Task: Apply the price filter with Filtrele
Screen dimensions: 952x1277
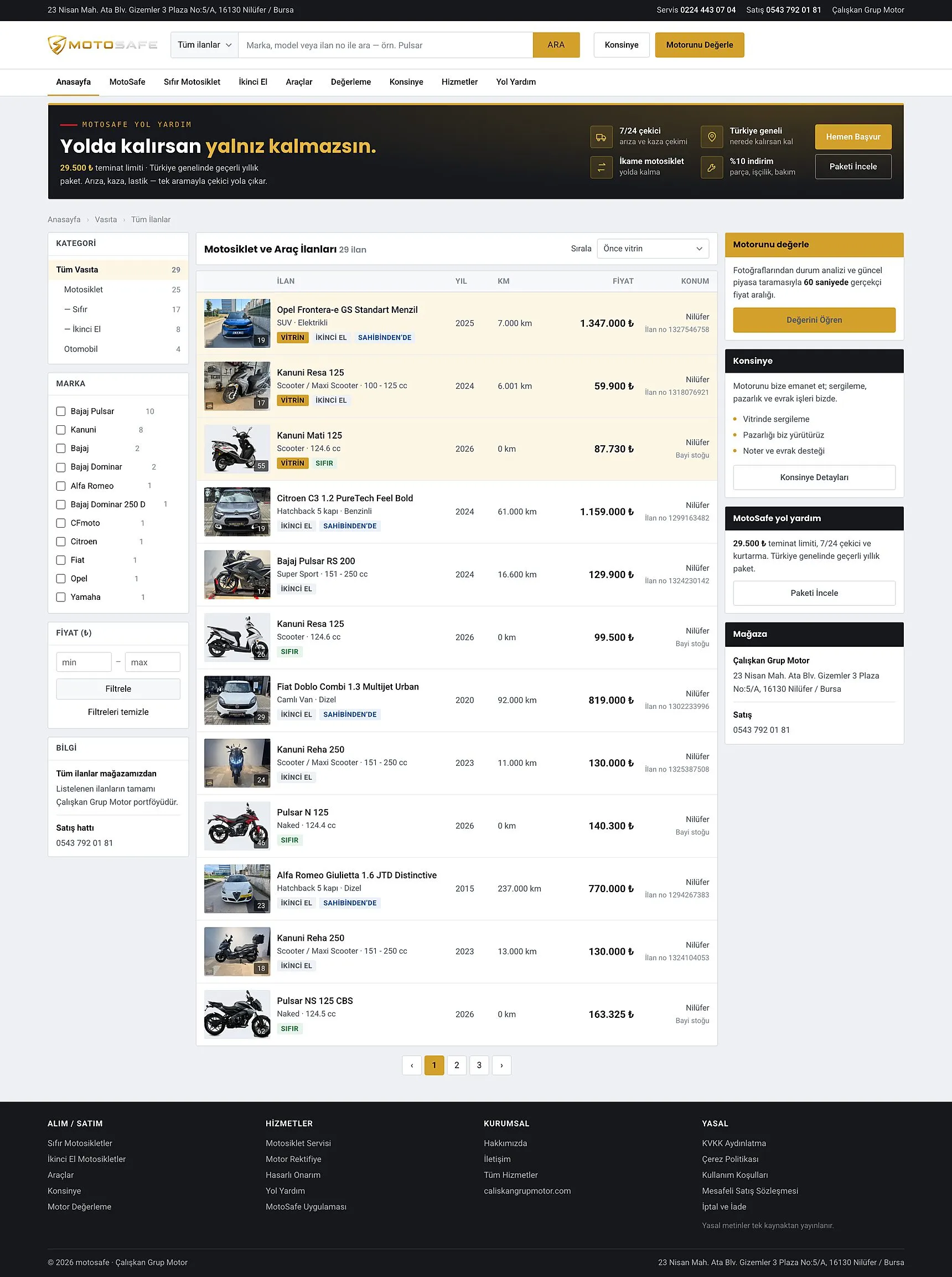Action: click(118, 689)
